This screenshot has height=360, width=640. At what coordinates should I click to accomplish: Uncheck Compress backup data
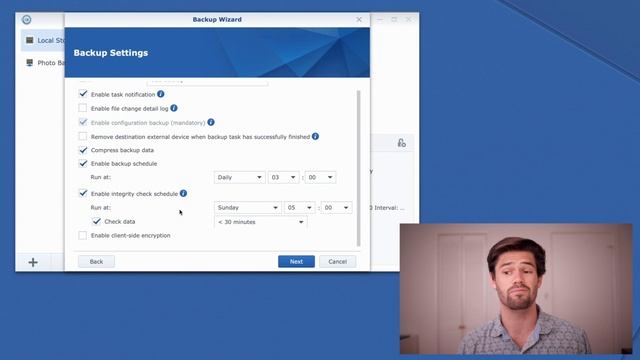pyautogui.click(x=83, y=150)
